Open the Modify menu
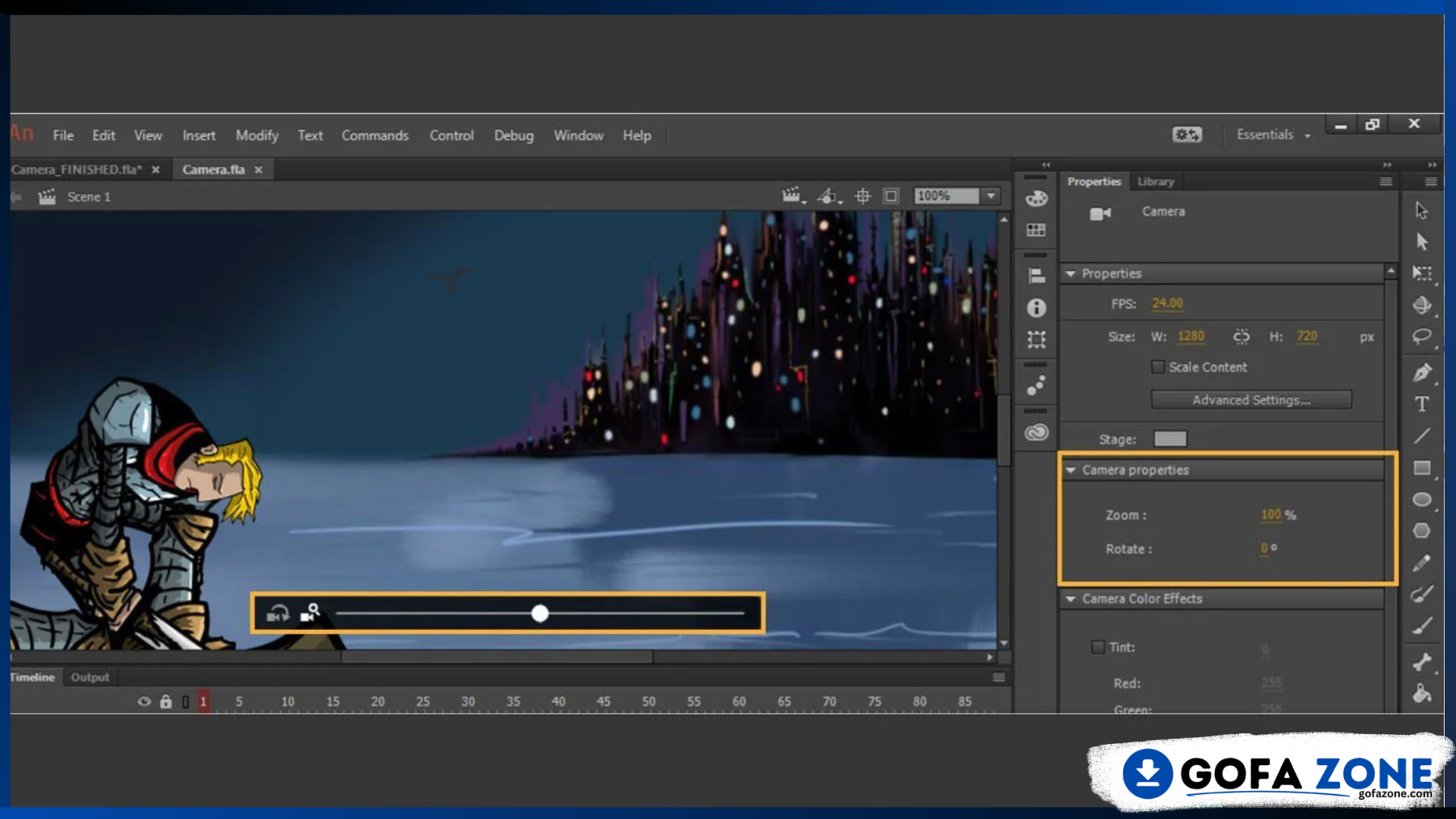1456x819 pixels. click(x=257, y=135)
